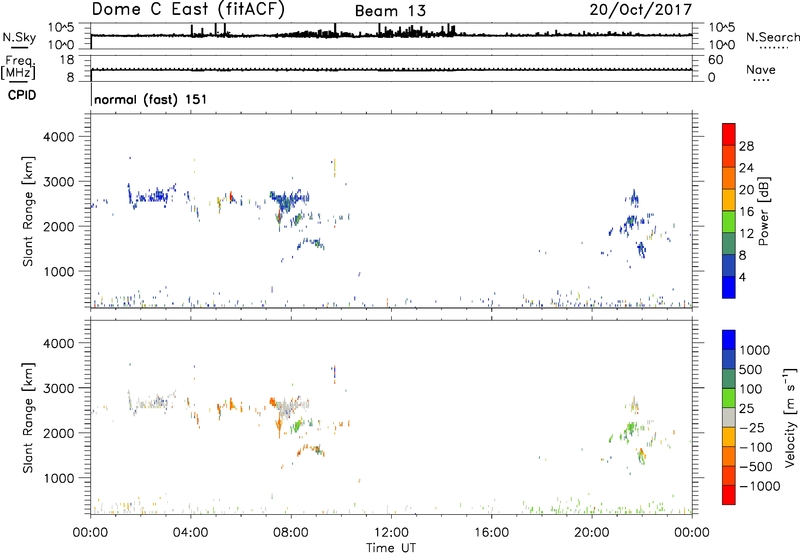
Task: Click the "-1000" Velocity colorbar value
Action: [x=760, y=486]
